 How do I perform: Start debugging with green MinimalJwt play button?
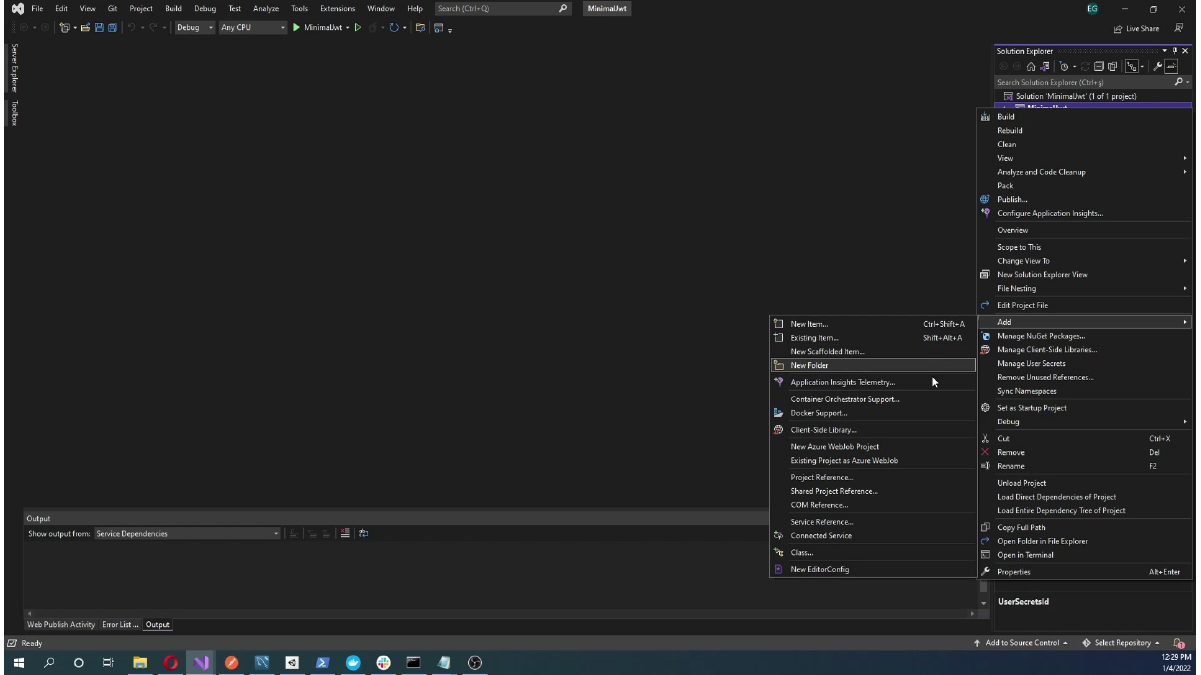tap(296, 28)
